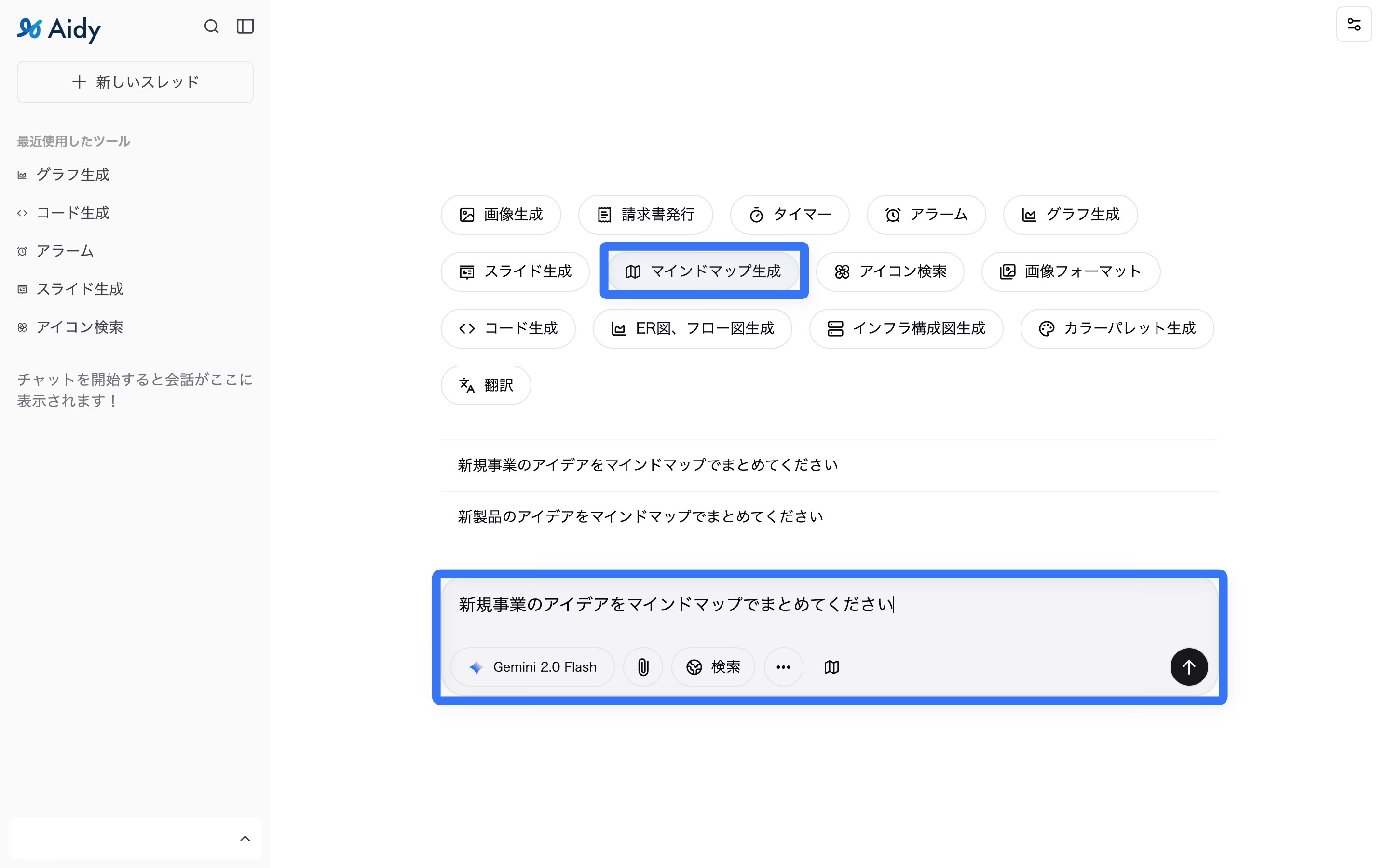
Task: Click the sidebar コード生成 brackets icon
Action: click(22, 213)
